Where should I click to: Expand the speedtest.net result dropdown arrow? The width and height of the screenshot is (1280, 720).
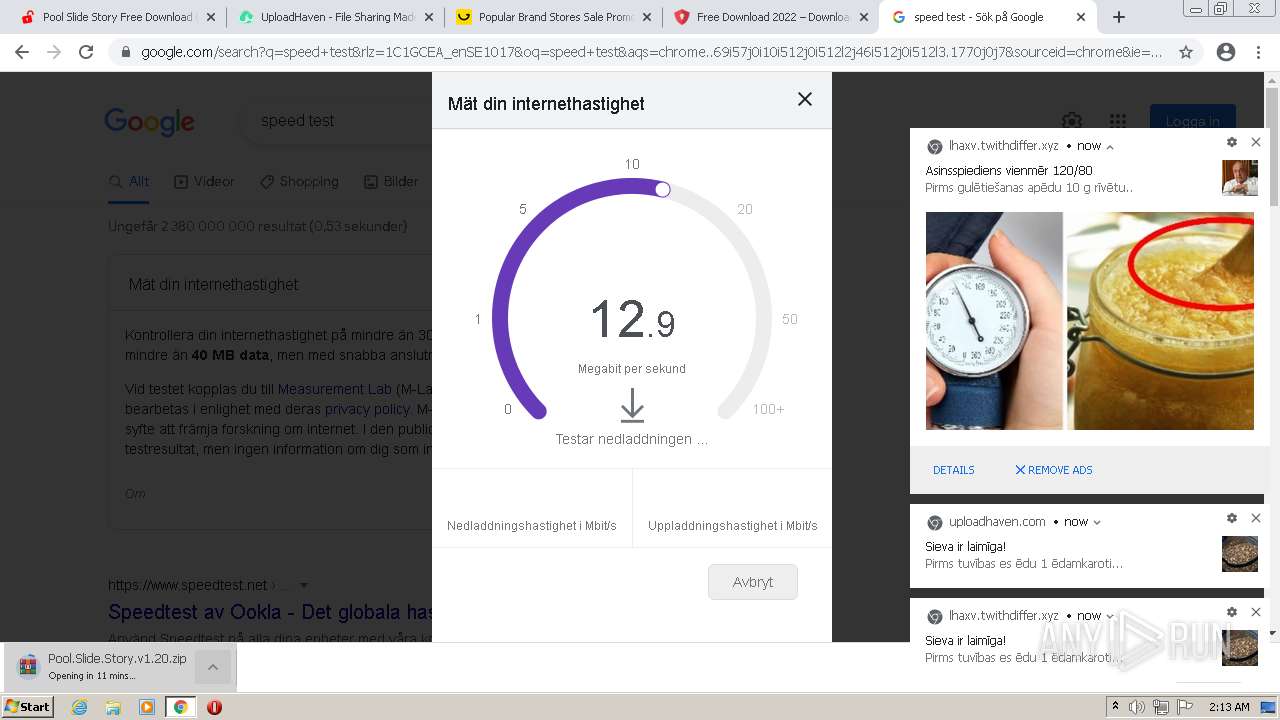coord(304,585)
